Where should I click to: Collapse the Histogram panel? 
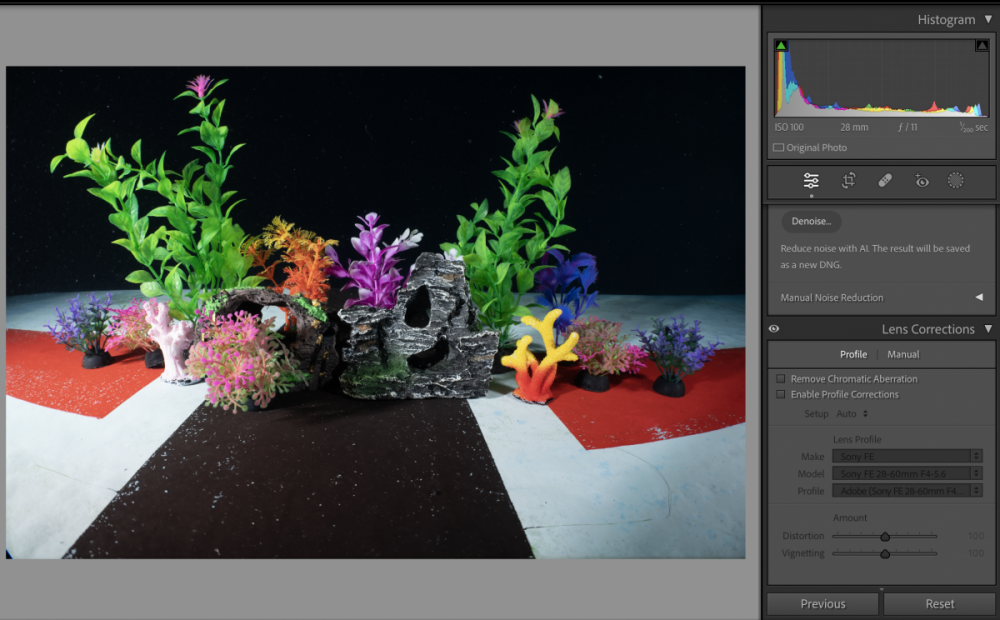pos(988,20)
